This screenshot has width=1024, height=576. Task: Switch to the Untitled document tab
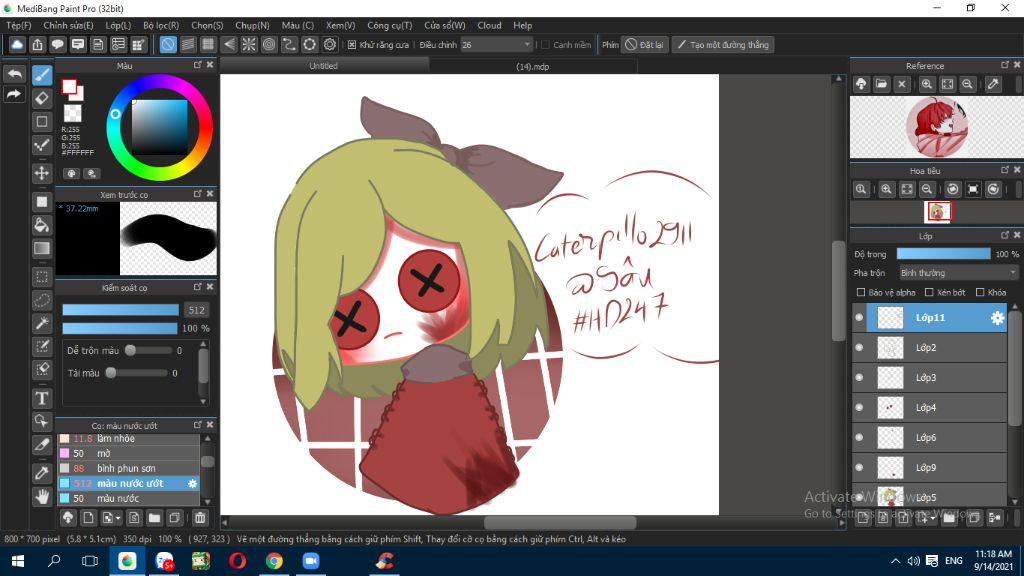[x=324, y=66]
